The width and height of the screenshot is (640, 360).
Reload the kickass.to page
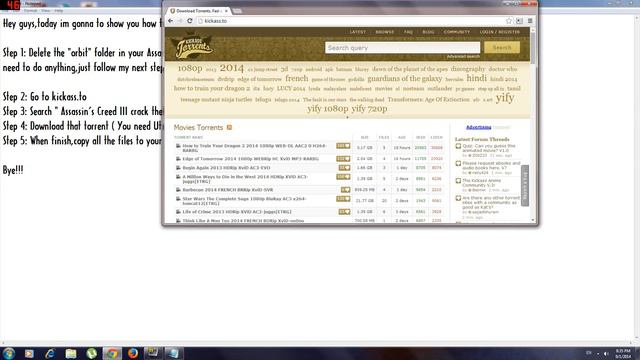[190, 21]
